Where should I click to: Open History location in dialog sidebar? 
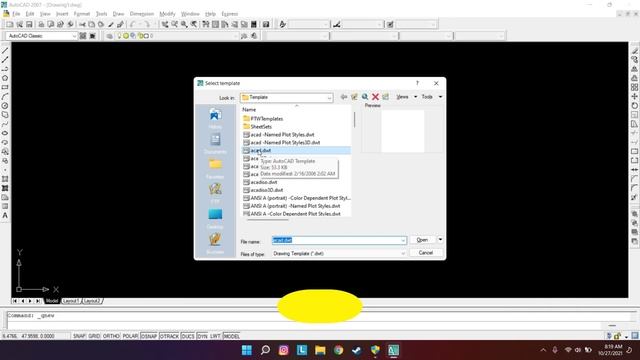[215, 118]
